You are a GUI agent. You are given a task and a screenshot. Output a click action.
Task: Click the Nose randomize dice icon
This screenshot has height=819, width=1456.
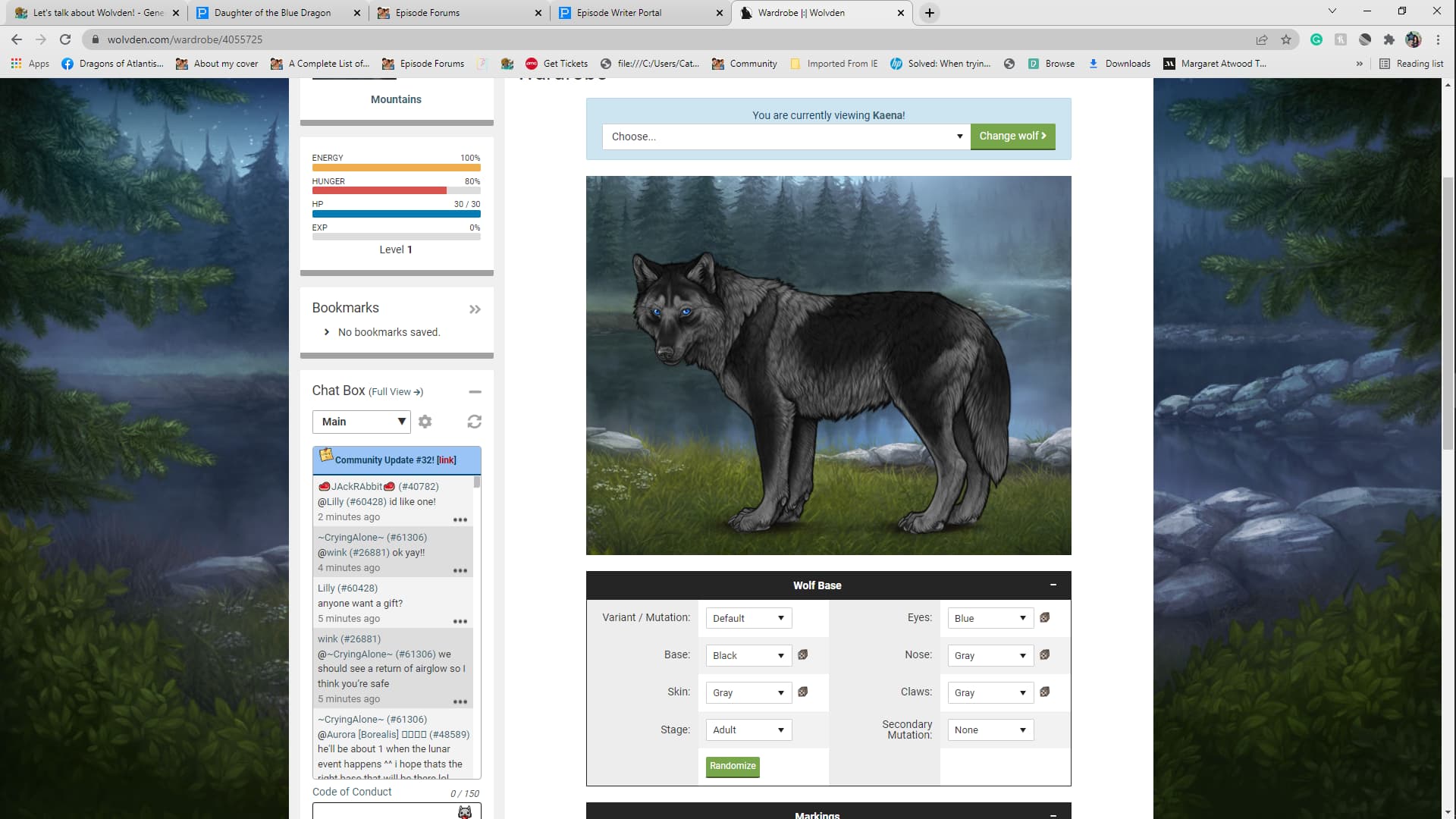[1044, 654]
